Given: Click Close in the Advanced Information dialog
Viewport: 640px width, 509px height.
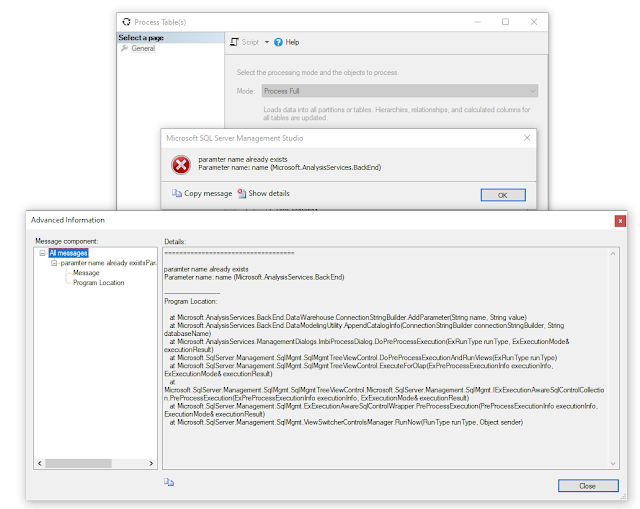Looking at the screenshot, I should point(588,486).
